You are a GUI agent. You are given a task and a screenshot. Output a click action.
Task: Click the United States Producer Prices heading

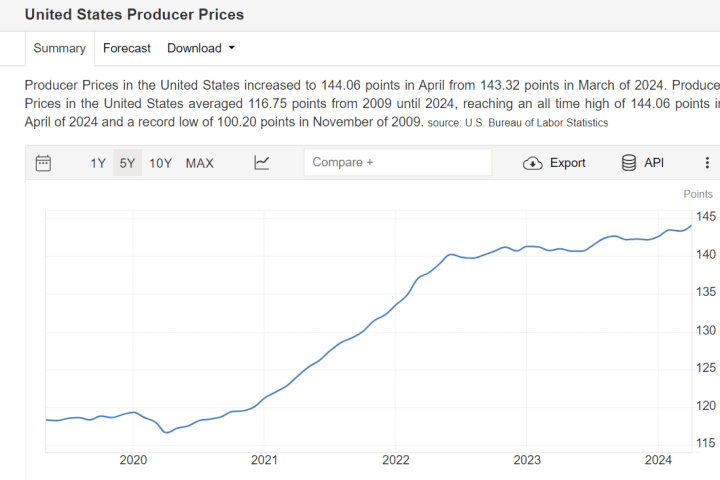tap(134, 15)
